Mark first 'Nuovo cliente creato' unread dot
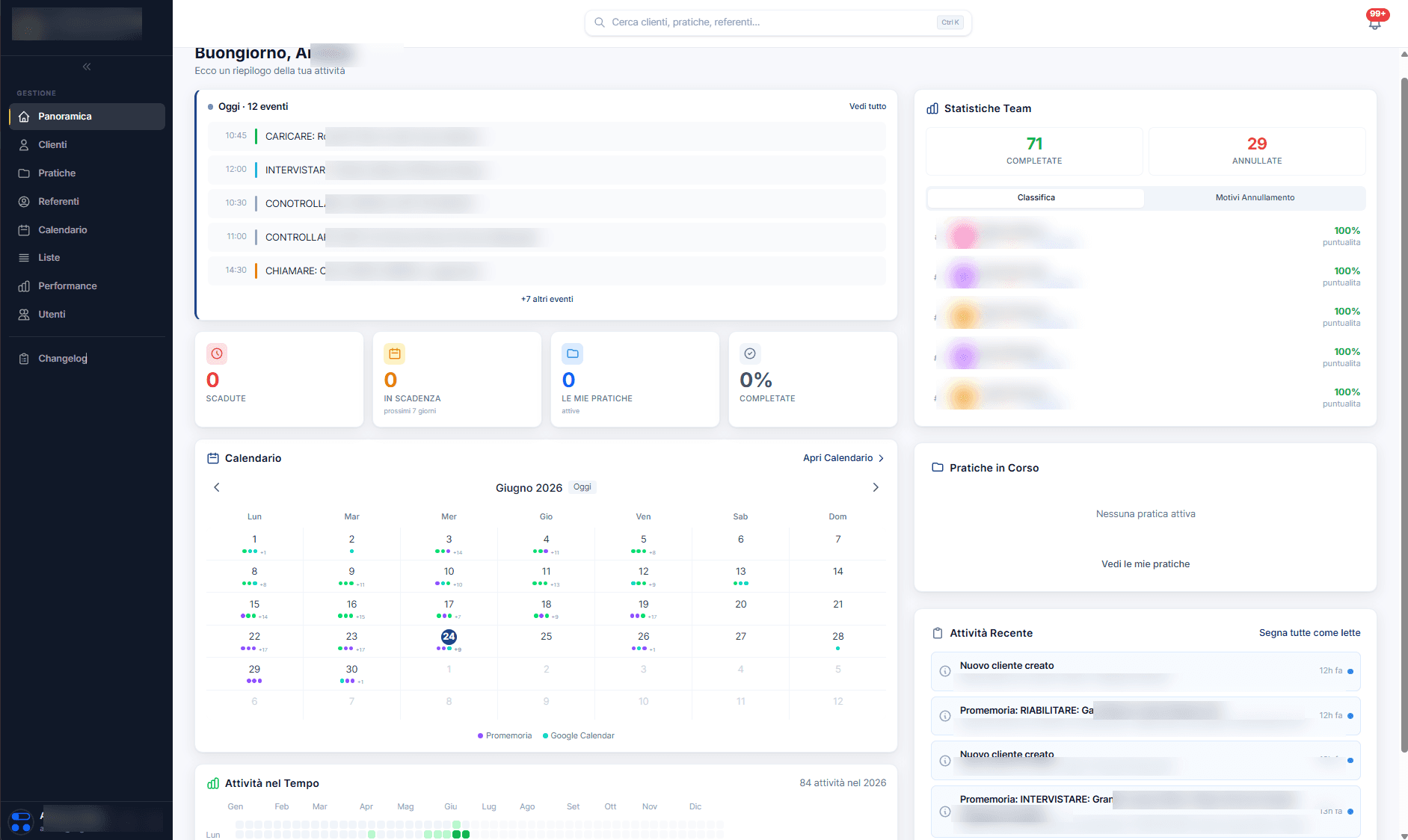The image size is (1408, 840). coord(1350,671)
